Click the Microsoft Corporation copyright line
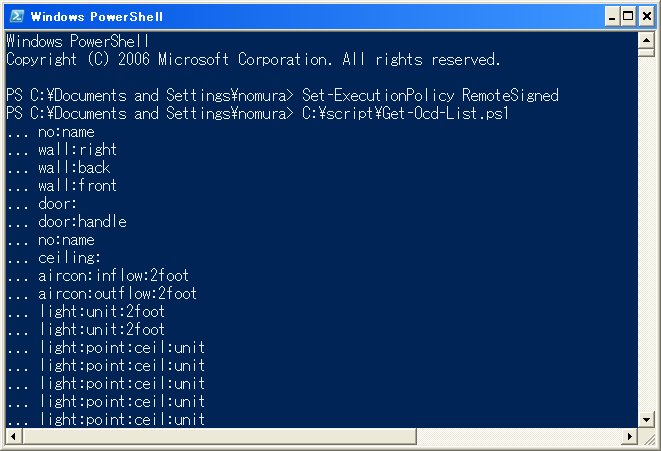The width and height of the screenshot is (661, 451). point(253,60)
